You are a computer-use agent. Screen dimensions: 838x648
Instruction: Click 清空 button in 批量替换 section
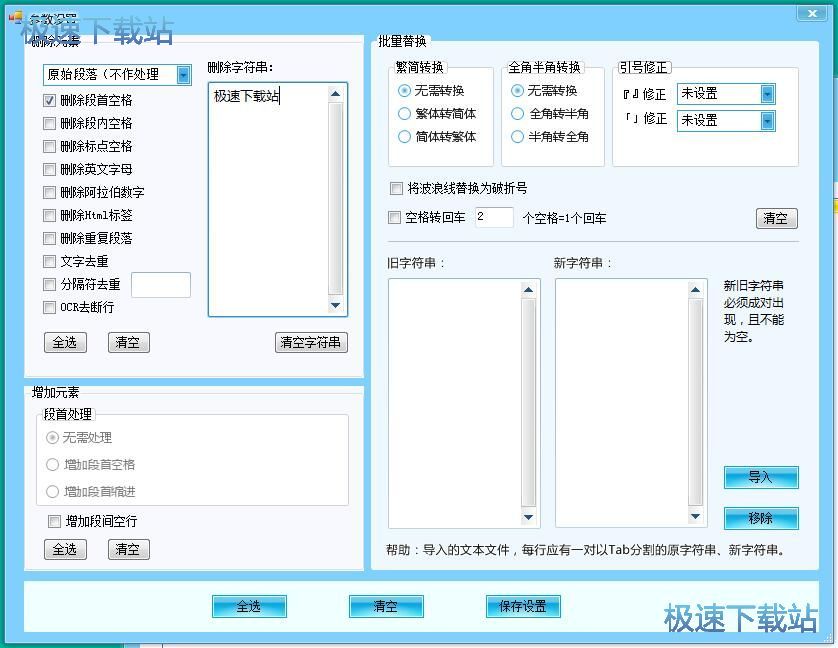pos(777,218)
